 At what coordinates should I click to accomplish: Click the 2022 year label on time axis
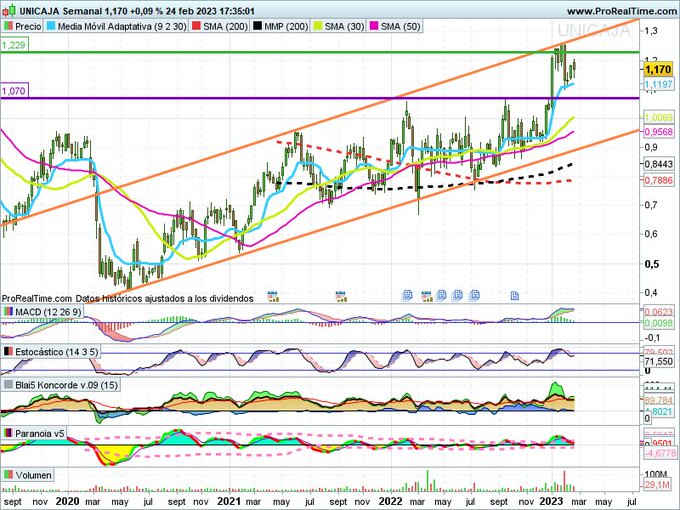coord(390,501)
